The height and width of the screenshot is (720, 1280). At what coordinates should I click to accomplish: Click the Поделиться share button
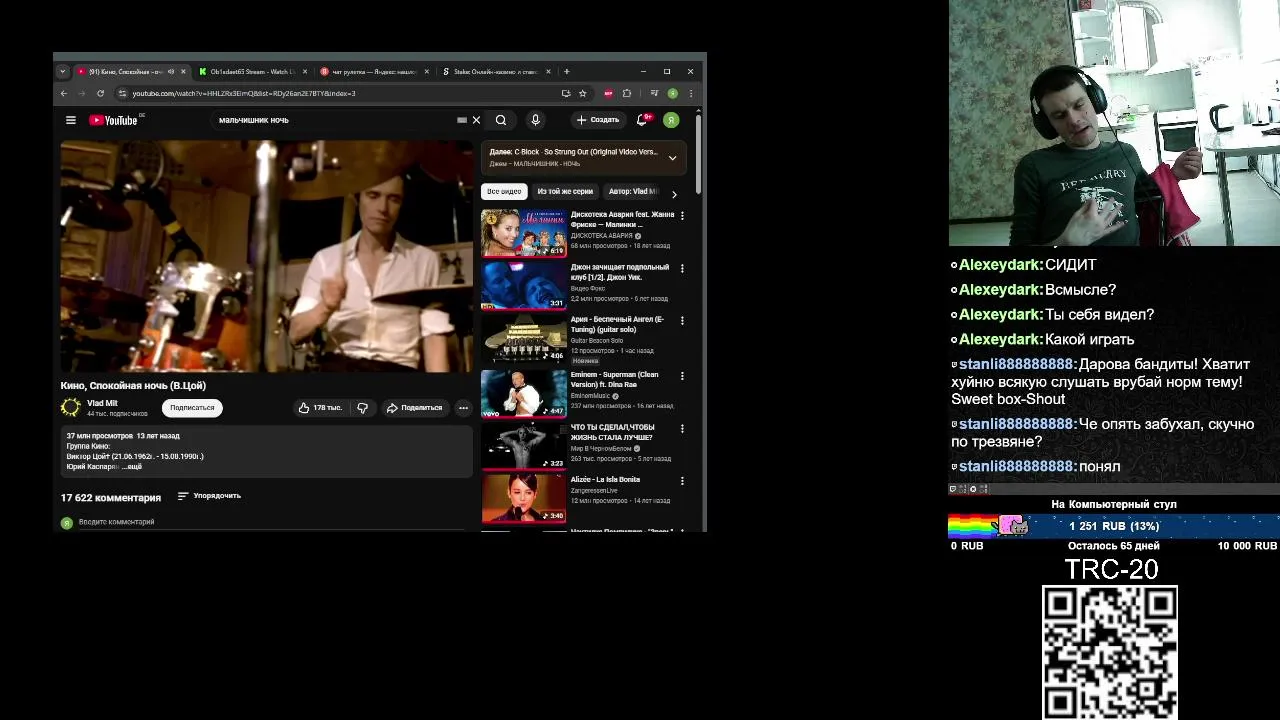point(414,408)
